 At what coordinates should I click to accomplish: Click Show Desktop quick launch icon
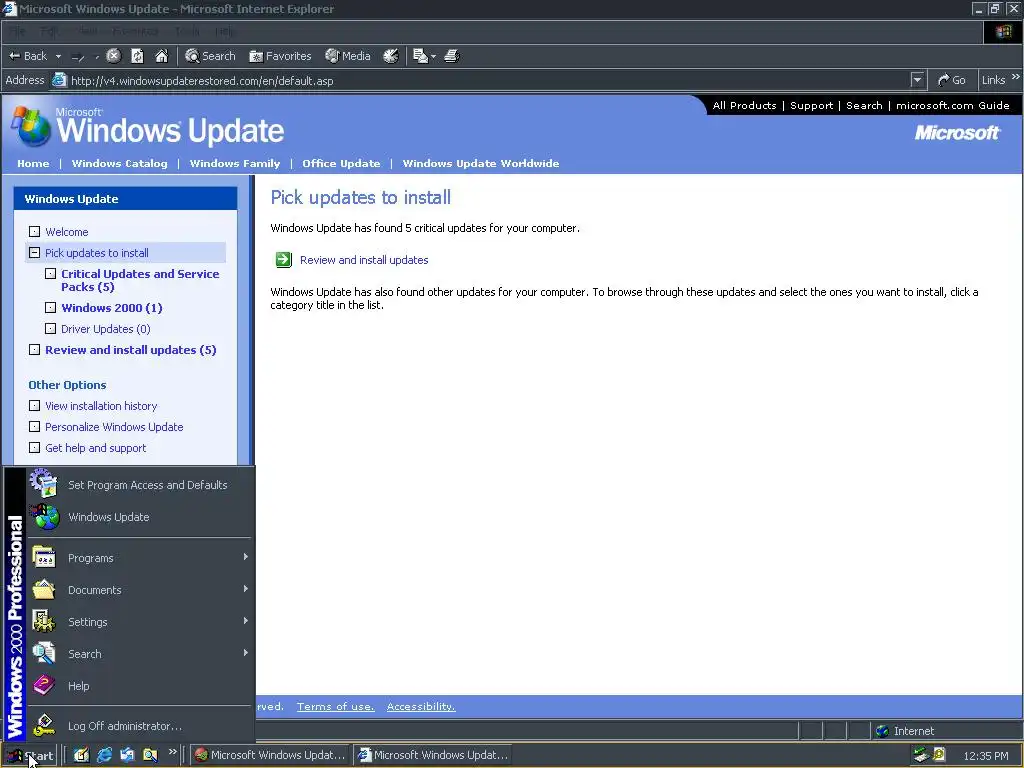coord(81,755)
